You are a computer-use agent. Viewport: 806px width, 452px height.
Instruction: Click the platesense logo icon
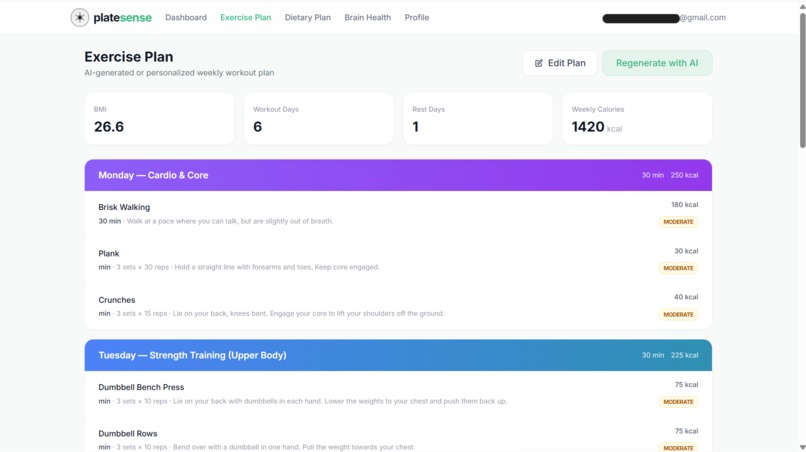pos(80,17)
